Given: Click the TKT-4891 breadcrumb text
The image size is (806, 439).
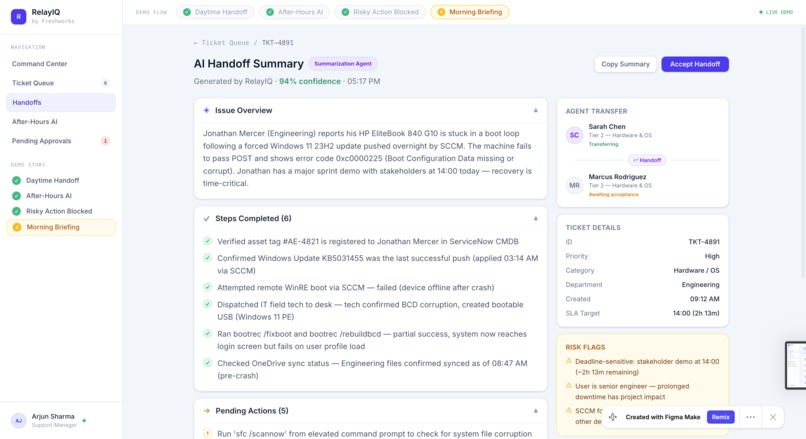Looking at the screenshot, I should tap(278, 43).
